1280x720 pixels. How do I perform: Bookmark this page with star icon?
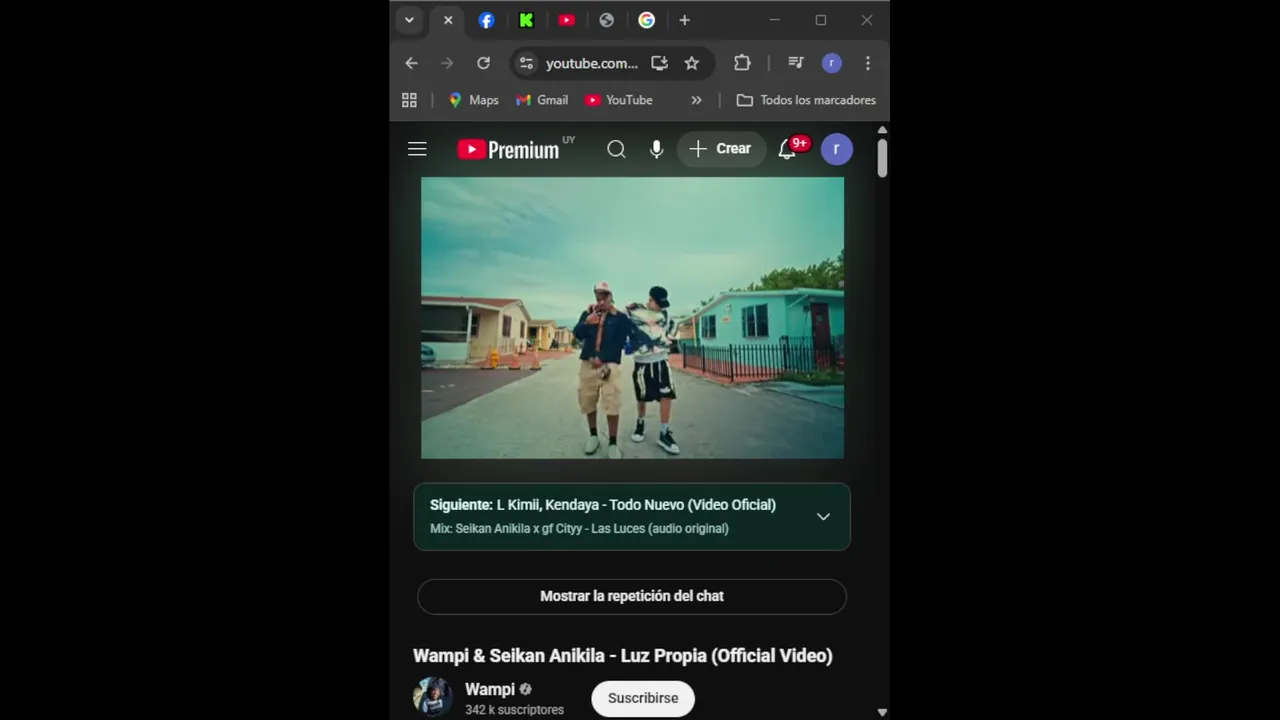pyautogui.click(x=691, y=63)
